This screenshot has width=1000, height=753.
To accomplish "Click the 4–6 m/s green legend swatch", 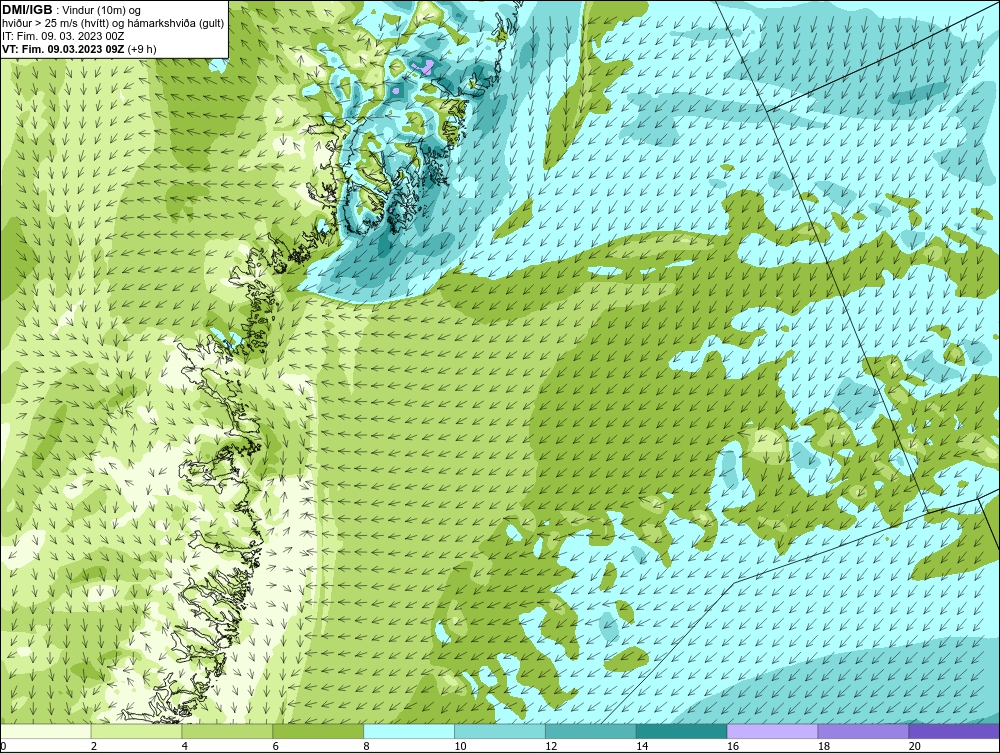I will pyautogui.click(x=227, y=731).
